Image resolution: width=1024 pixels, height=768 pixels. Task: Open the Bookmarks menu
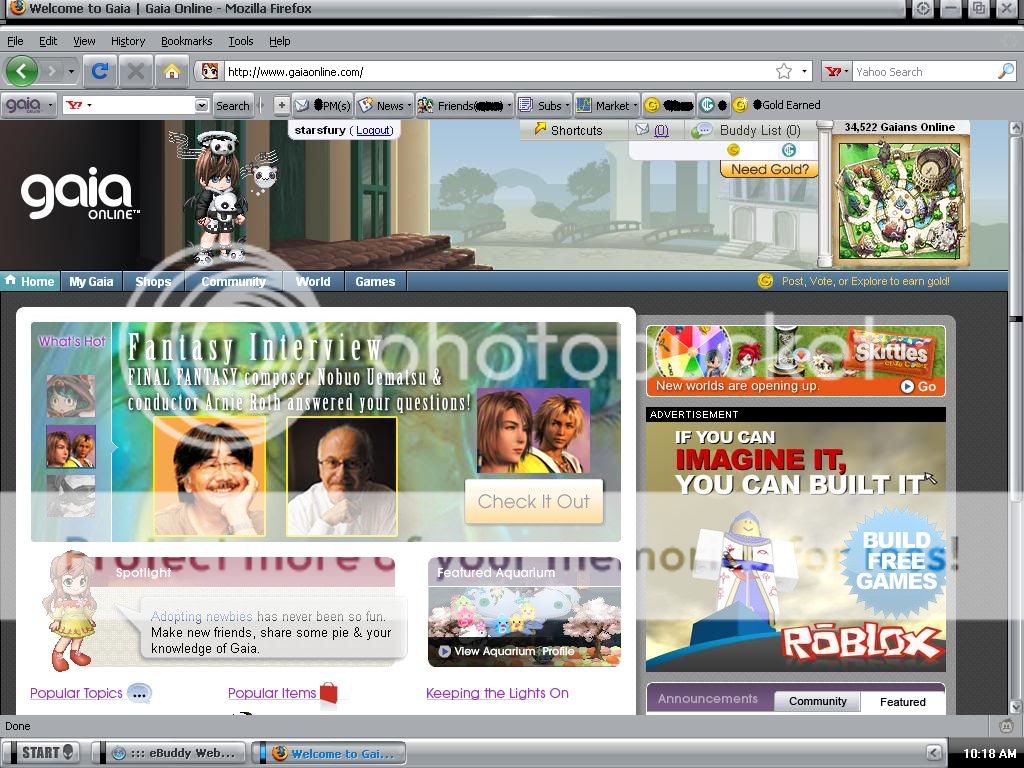point(186,41)
